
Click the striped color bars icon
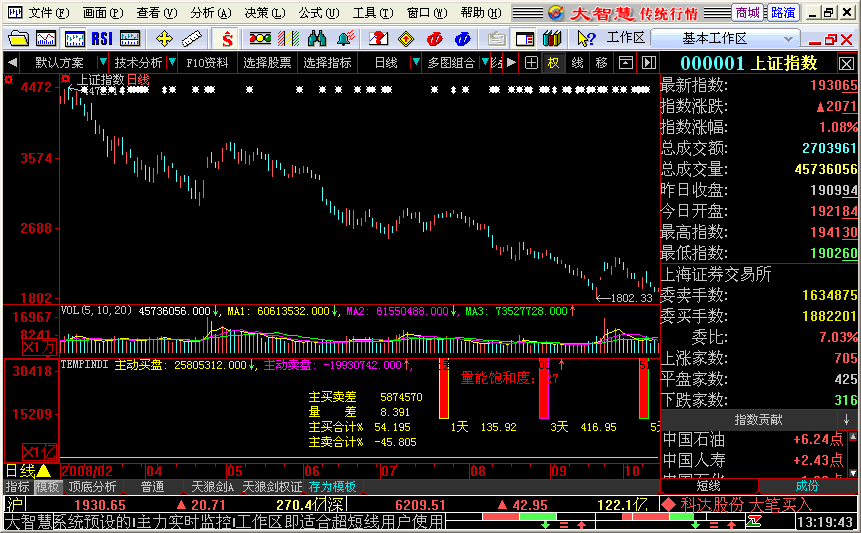pyautogui.click(x=289, y=38)
